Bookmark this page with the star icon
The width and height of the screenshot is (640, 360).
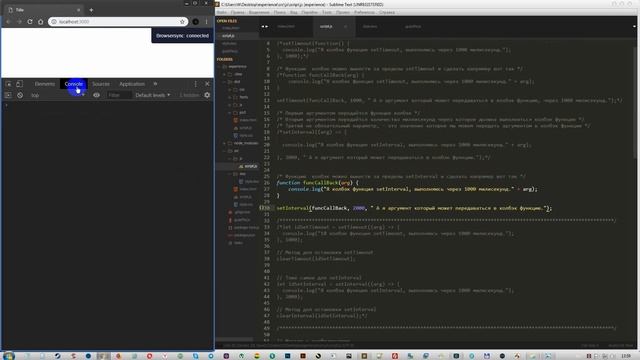click(182, 22)
